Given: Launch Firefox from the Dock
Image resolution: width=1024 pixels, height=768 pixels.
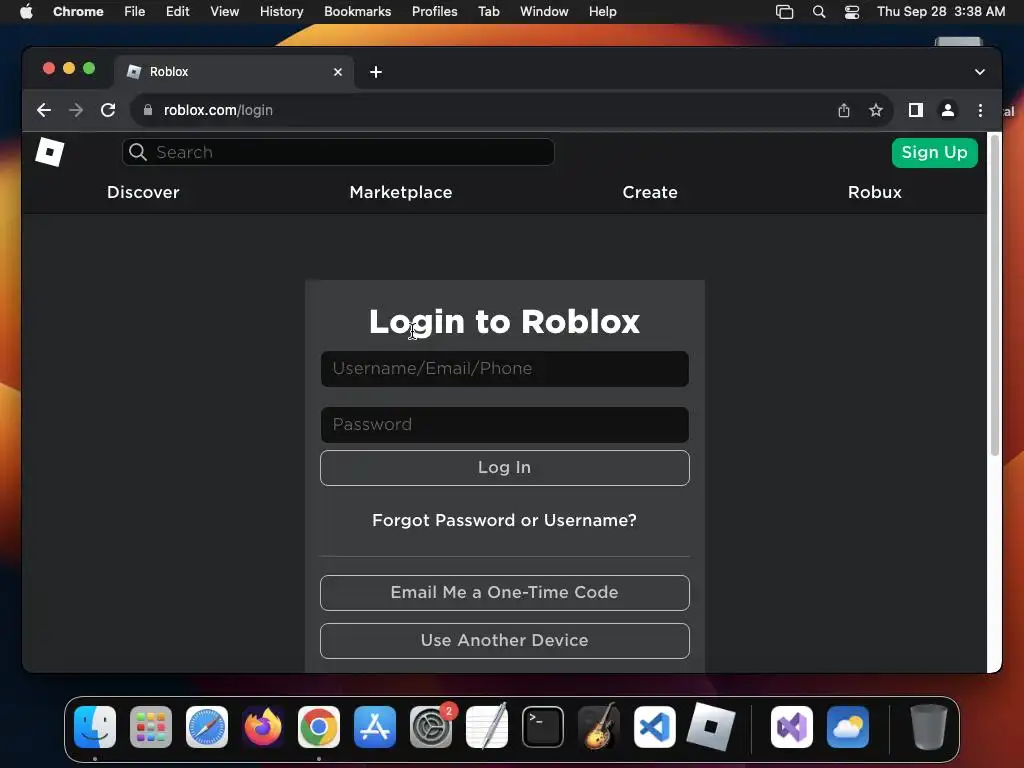Looking at the screenshot, I should [263, 727].
